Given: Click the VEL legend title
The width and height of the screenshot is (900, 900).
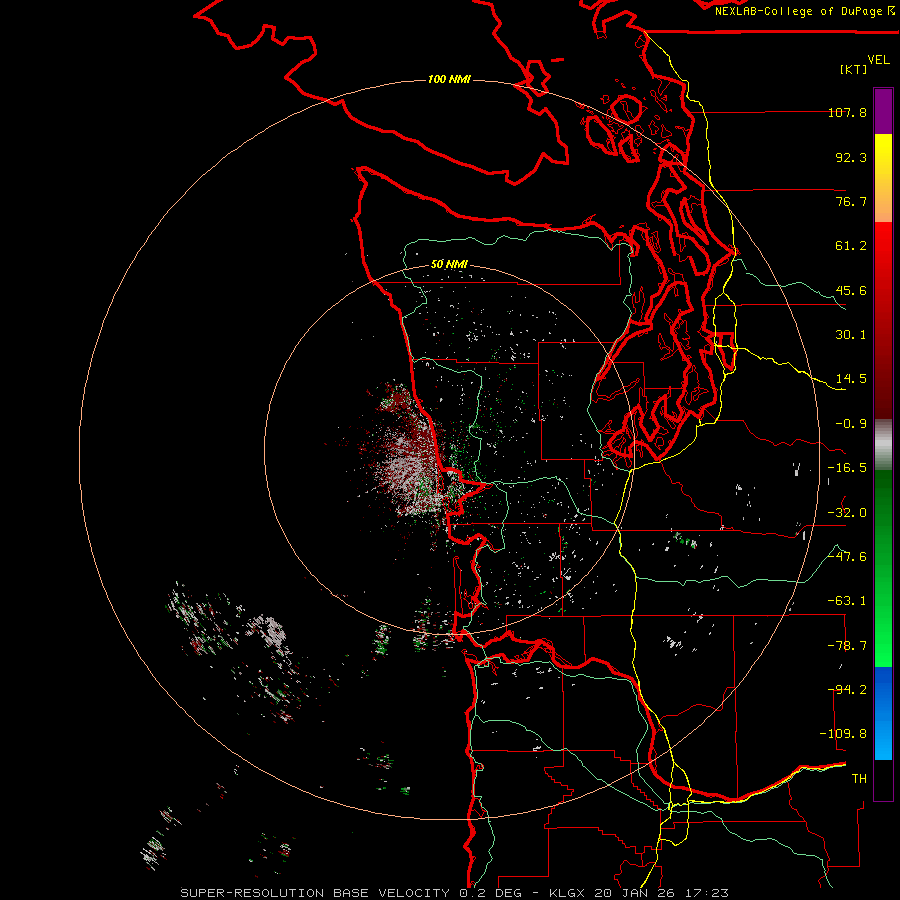Looking at the screenshot, I should [878, 60].
